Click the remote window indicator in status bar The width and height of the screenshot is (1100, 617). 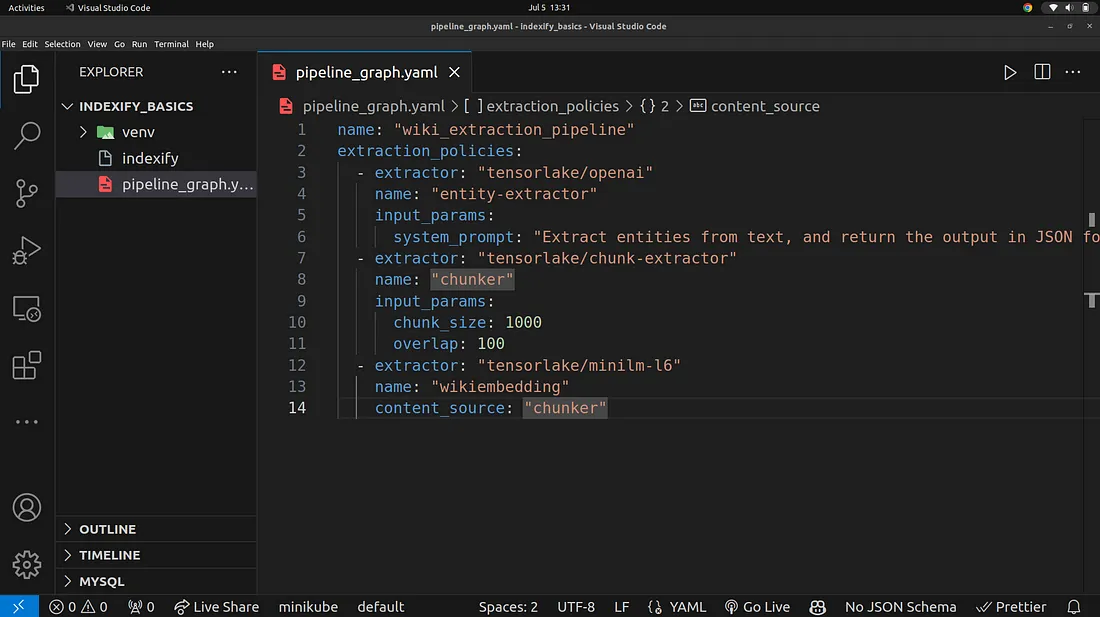[x=19, y=606]
